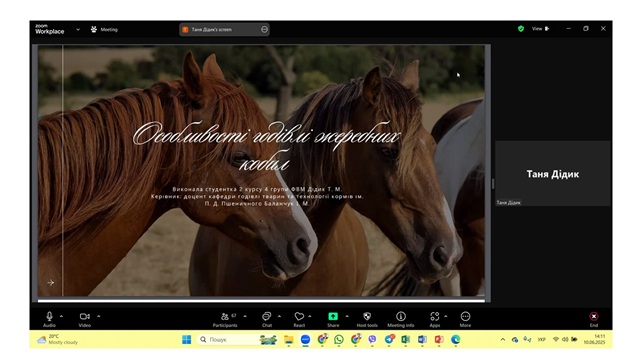Toggle the Video camera button
The height and width of the screenshot is (360, 640).
click(84, 319)
